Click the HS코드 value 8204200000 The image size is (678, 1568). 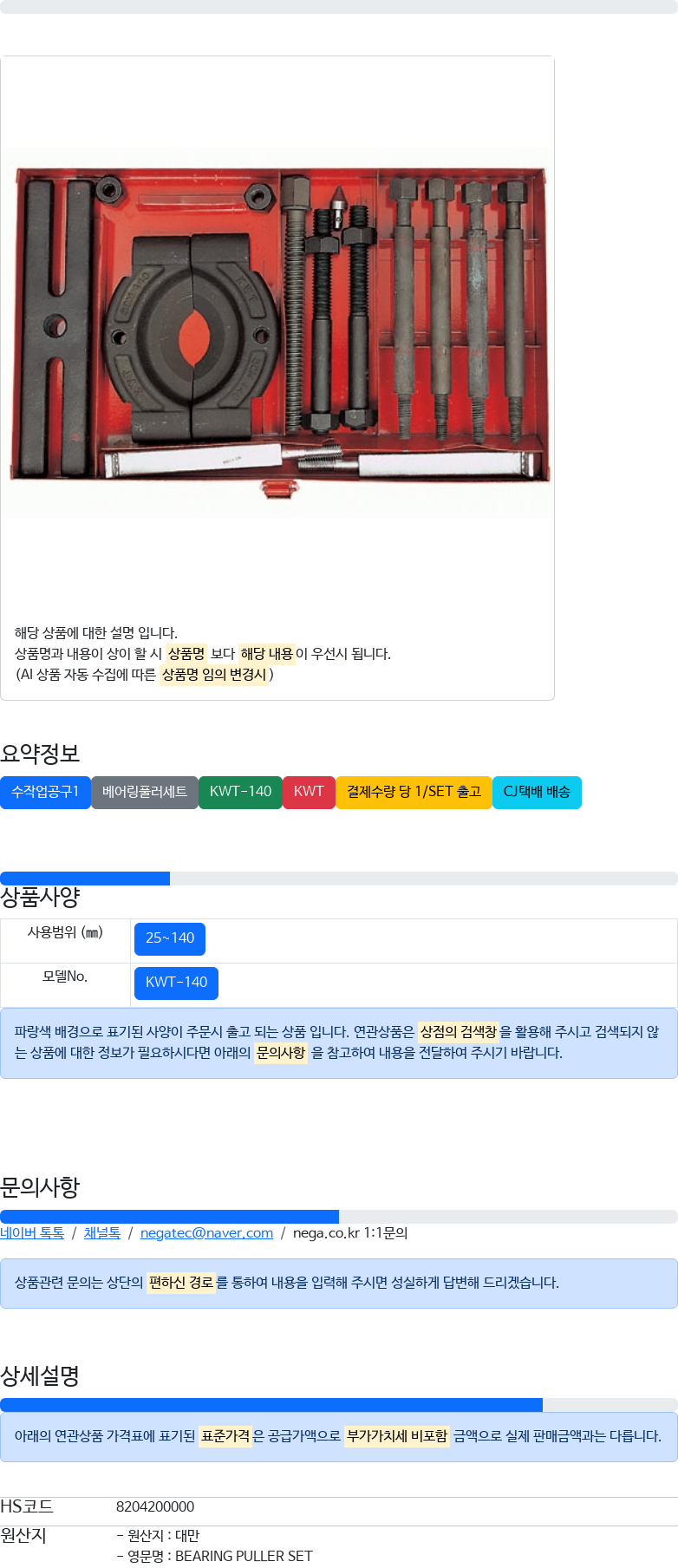pyautogui.click(x=155, y=1507)
